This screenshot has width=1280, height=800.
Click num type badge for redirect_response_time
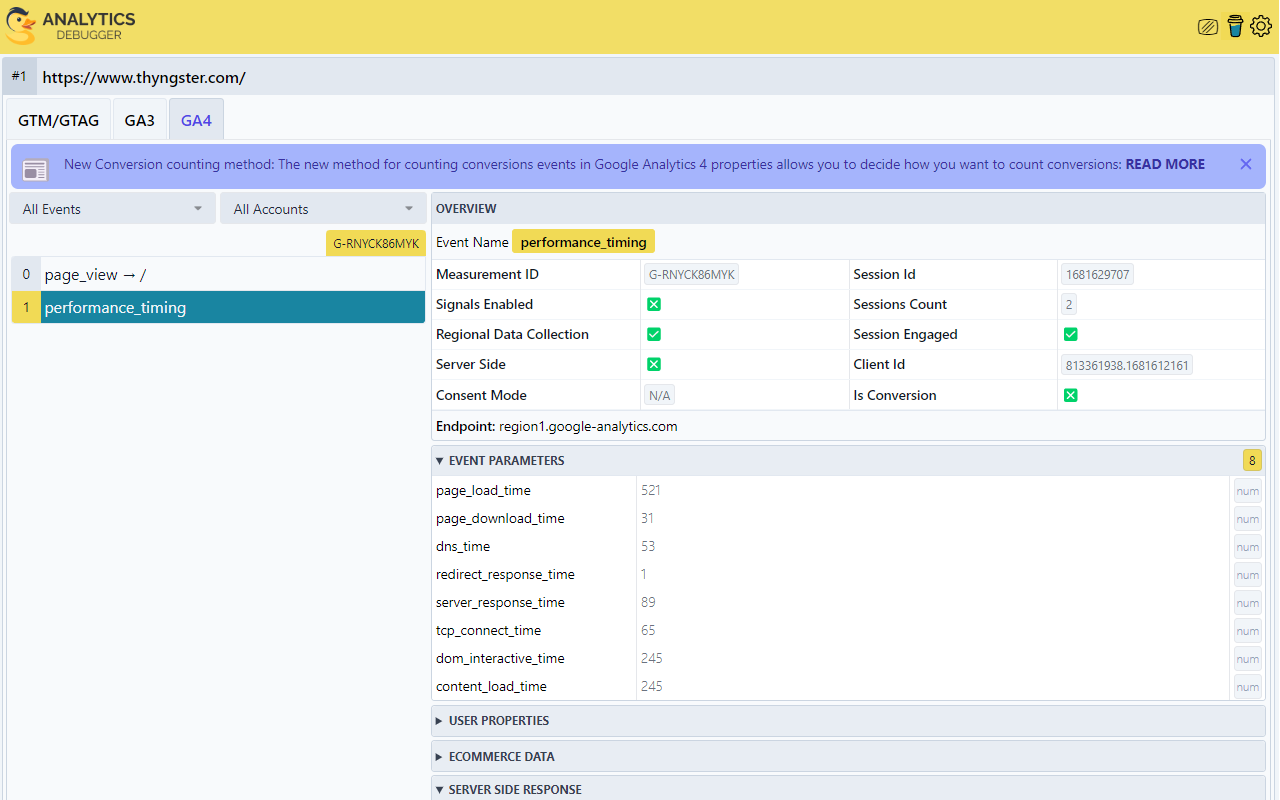point(1247,575)
